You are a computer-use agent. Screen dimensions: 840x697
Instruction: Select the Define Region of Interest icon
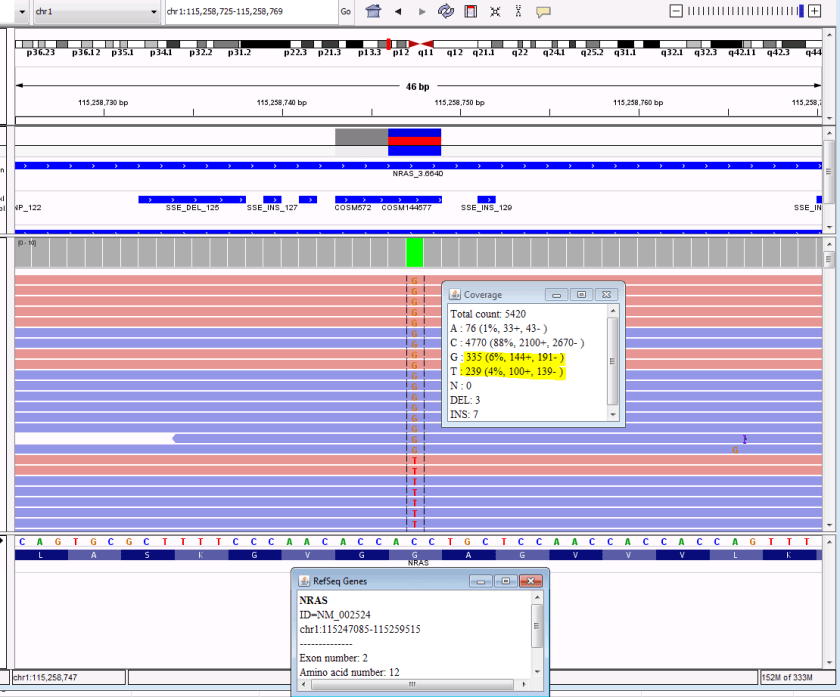pos(470,11)
